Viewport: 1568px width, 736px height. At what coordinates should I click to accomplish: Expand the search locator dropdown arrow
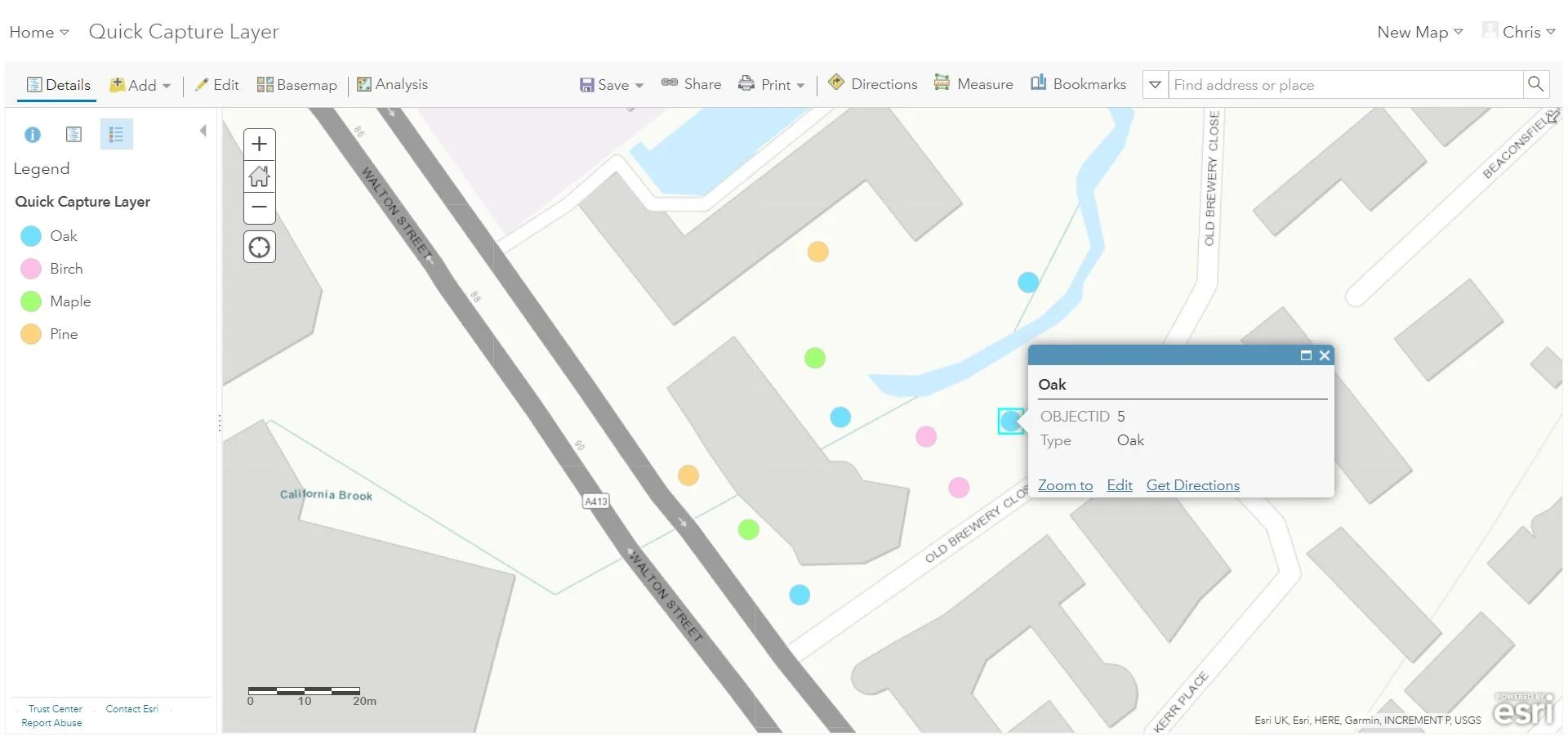click(x=1155, y=85)
